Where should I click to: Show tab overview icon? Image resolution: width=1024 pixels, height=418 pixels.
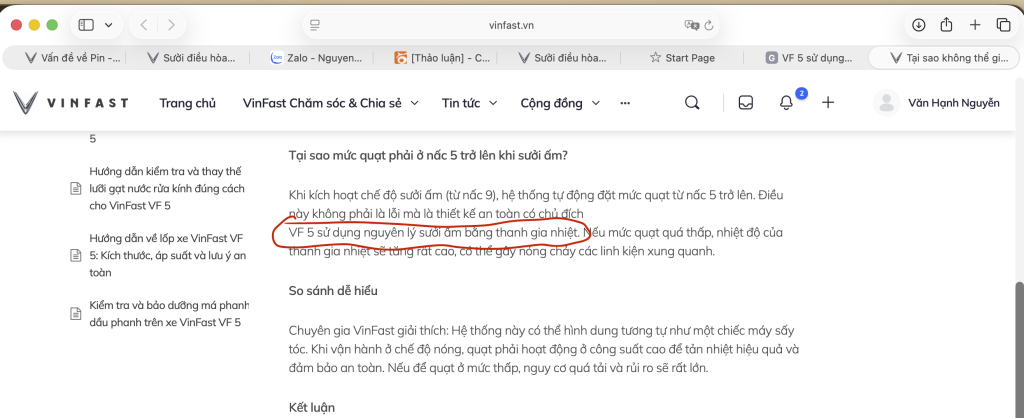pyautogui.click(x=1003, y=25)
